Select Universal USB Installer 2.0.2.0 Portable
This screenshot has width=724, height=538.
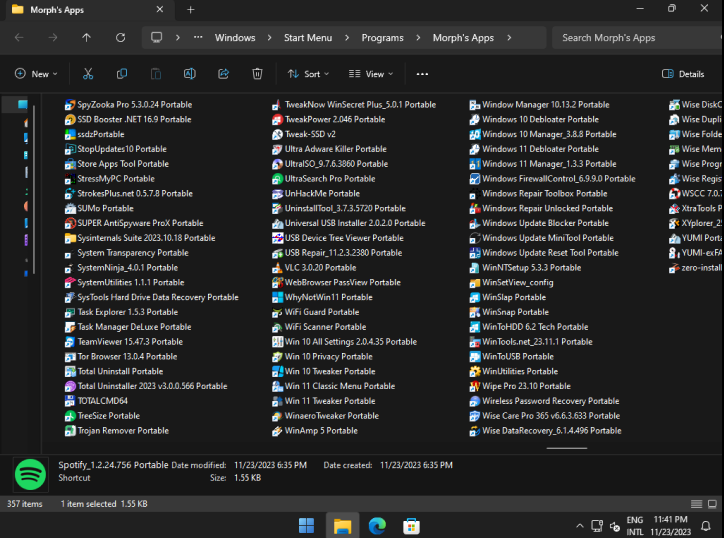(x=349, y=223)
